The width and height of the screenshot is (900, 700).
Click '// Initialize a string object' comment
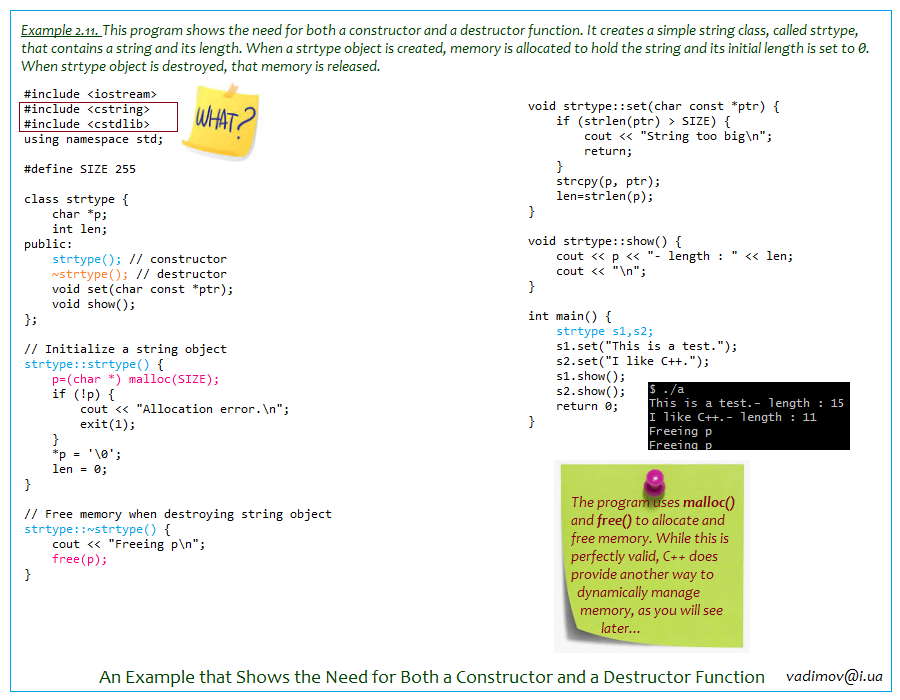click(125, 349)
